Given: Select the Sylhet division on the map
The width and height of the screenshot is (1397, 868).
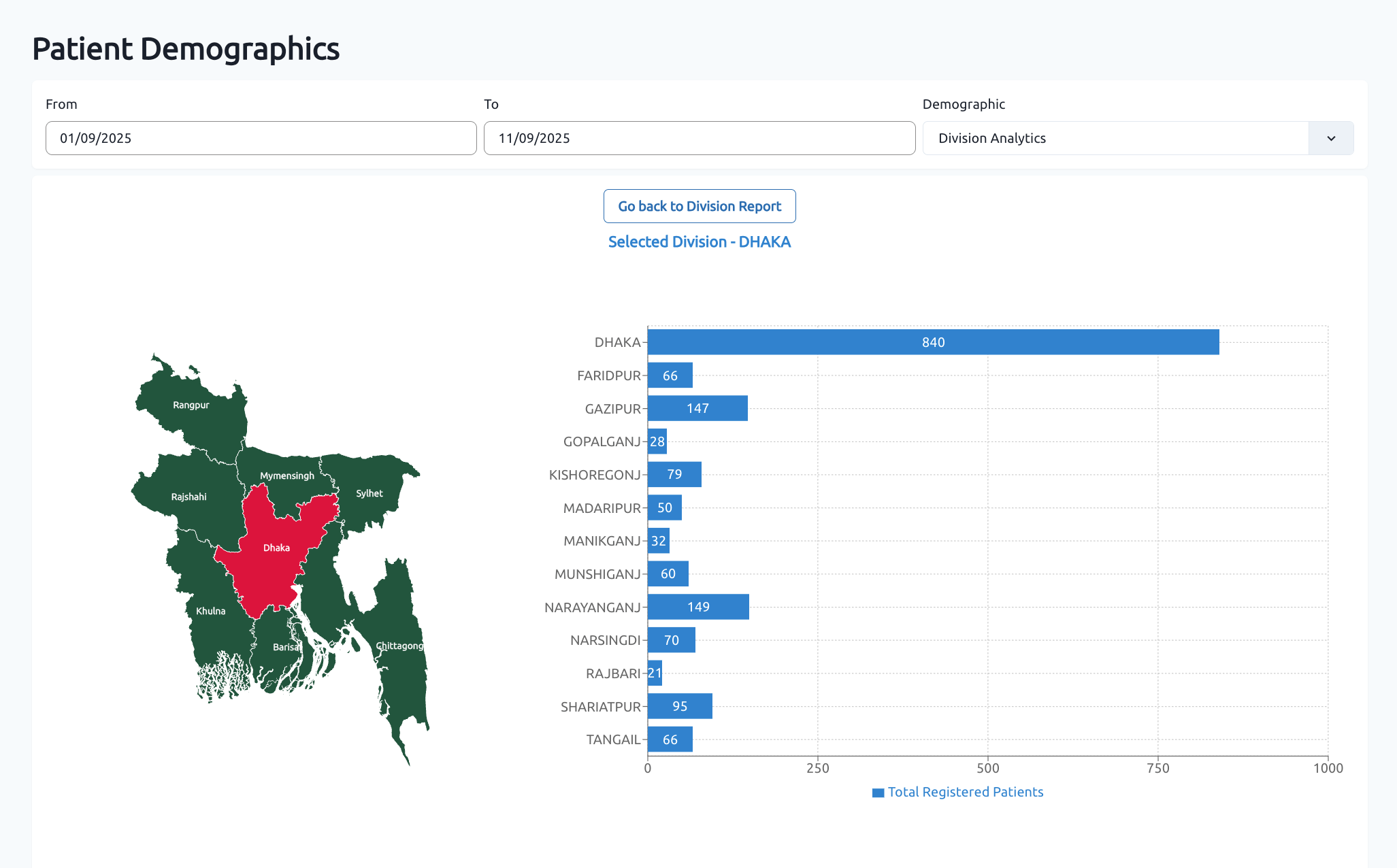Looking at the screenshot, I should click(369, 494).
